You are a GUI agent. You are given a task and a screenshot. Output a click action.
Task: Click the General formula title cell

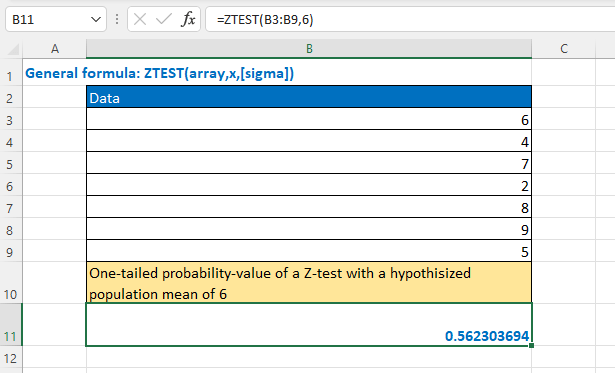pos(160,73)
